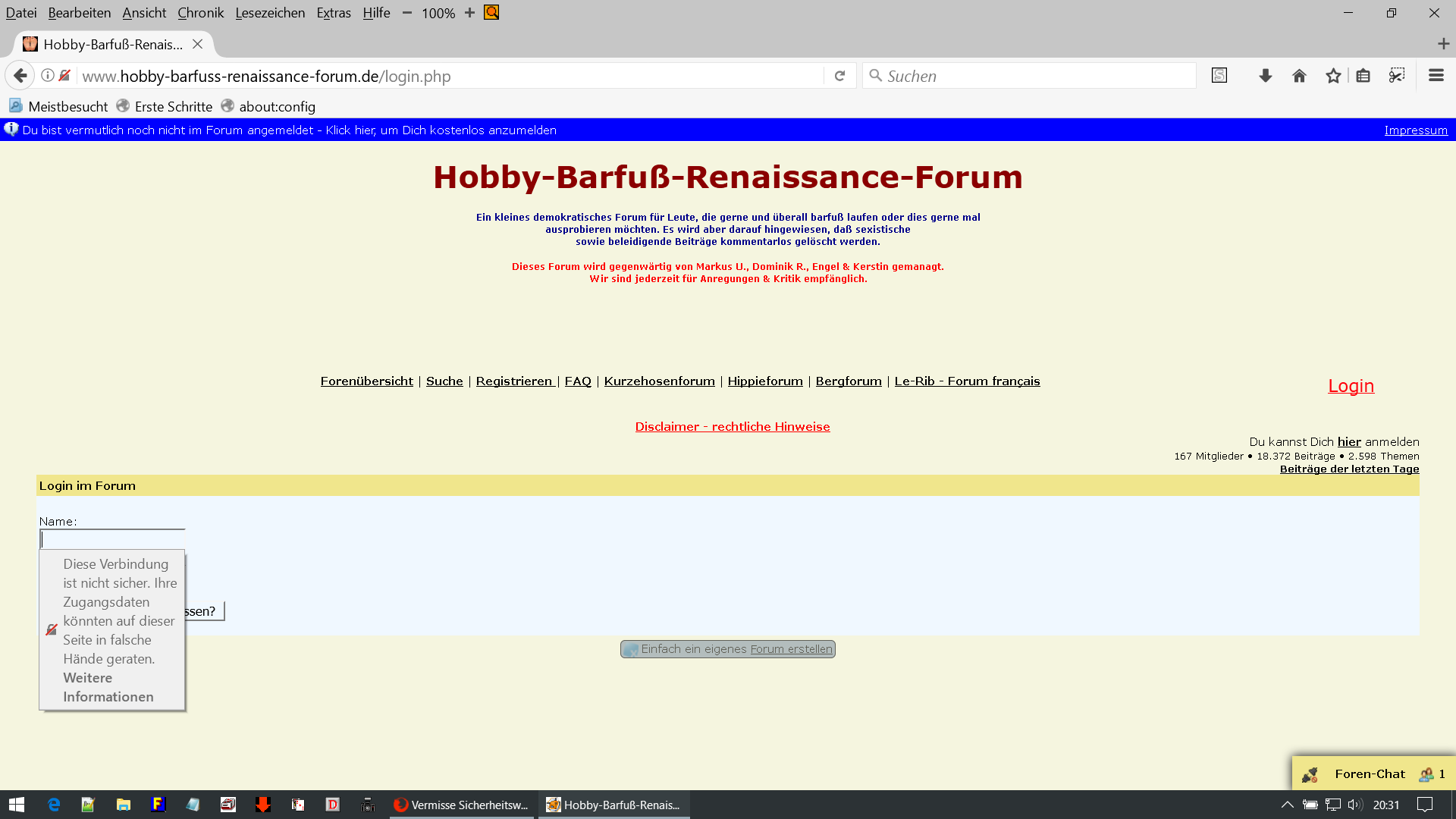This screenshot has height=819, width=1456.
Task: Click the zoom in plus button
Action: tap(469, 13)
